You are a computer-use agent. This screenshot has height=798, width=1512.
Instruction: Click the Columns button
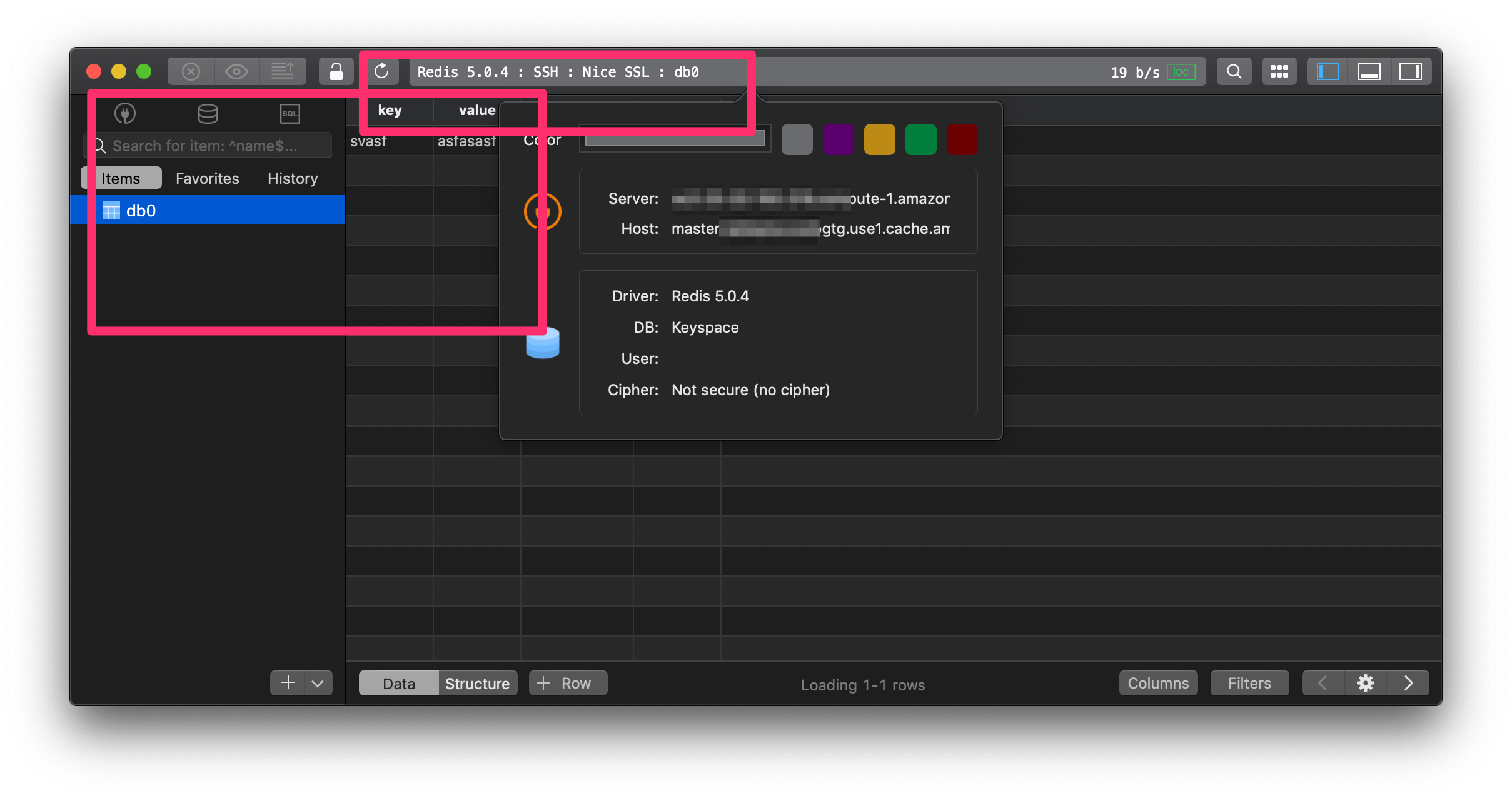1157,683
